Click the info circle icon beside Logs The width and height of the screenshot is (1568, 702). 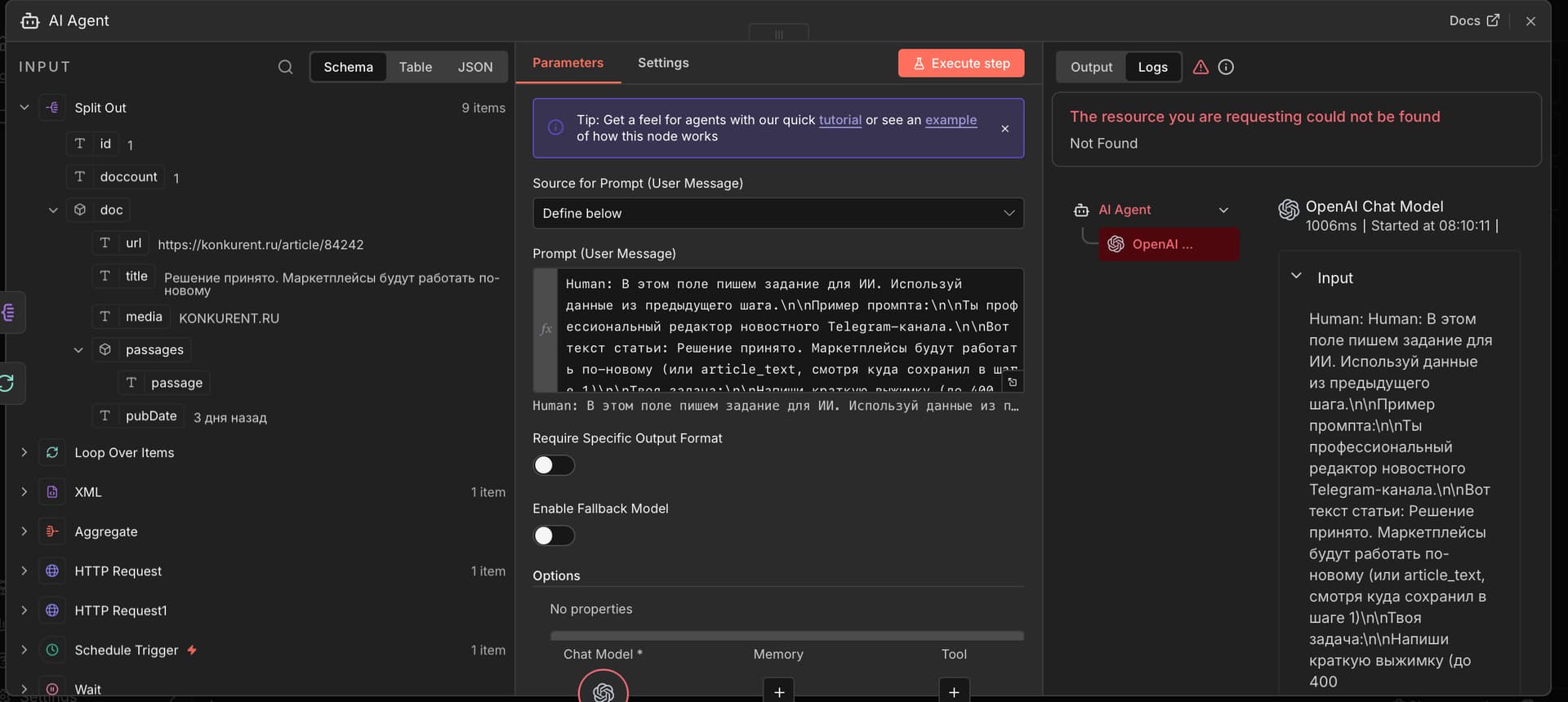tap(1226, 67)
